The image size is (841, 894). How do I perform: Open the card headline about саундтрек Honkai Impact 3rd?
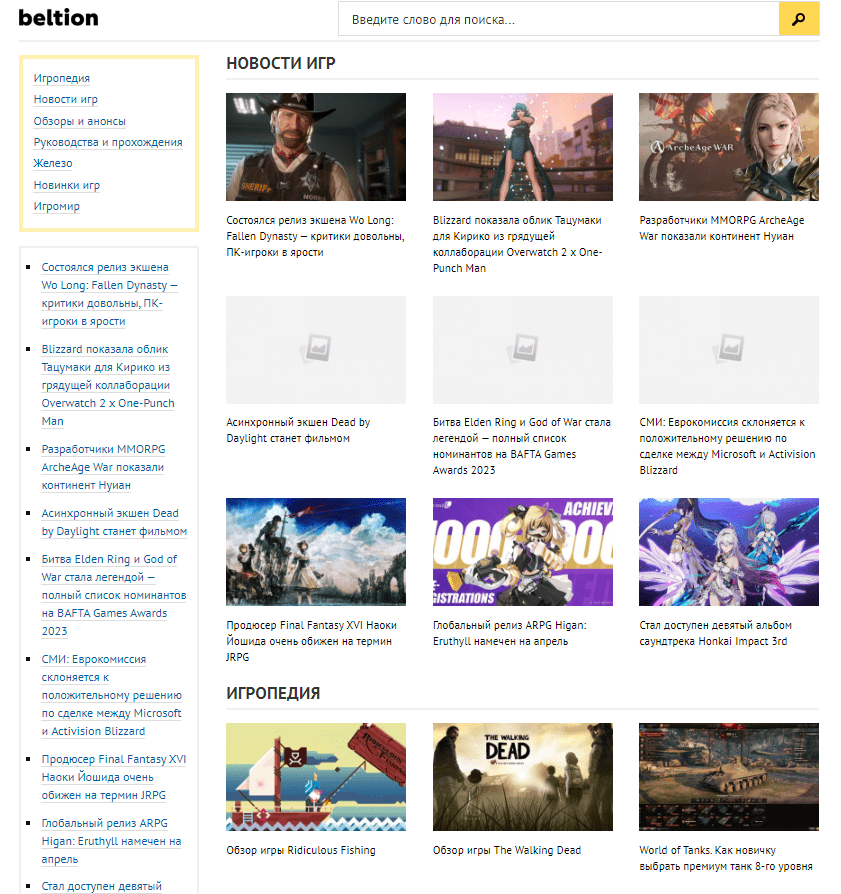pyautogui.click(x=716, y=633)
